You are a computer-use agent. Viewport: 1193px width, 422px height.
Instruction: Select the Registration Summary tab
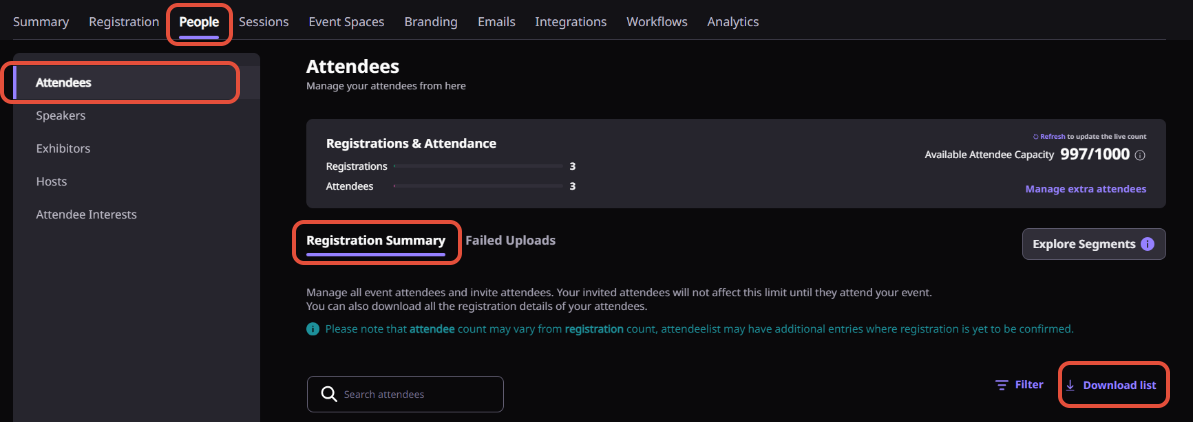pyautogui.click(x=376, y=241)
